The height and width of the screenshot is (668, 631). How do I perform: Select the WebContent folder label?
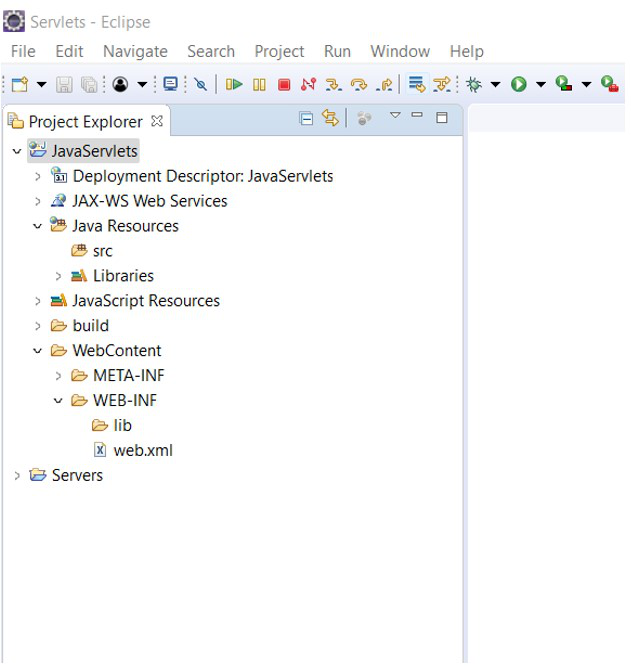[117, 351]
